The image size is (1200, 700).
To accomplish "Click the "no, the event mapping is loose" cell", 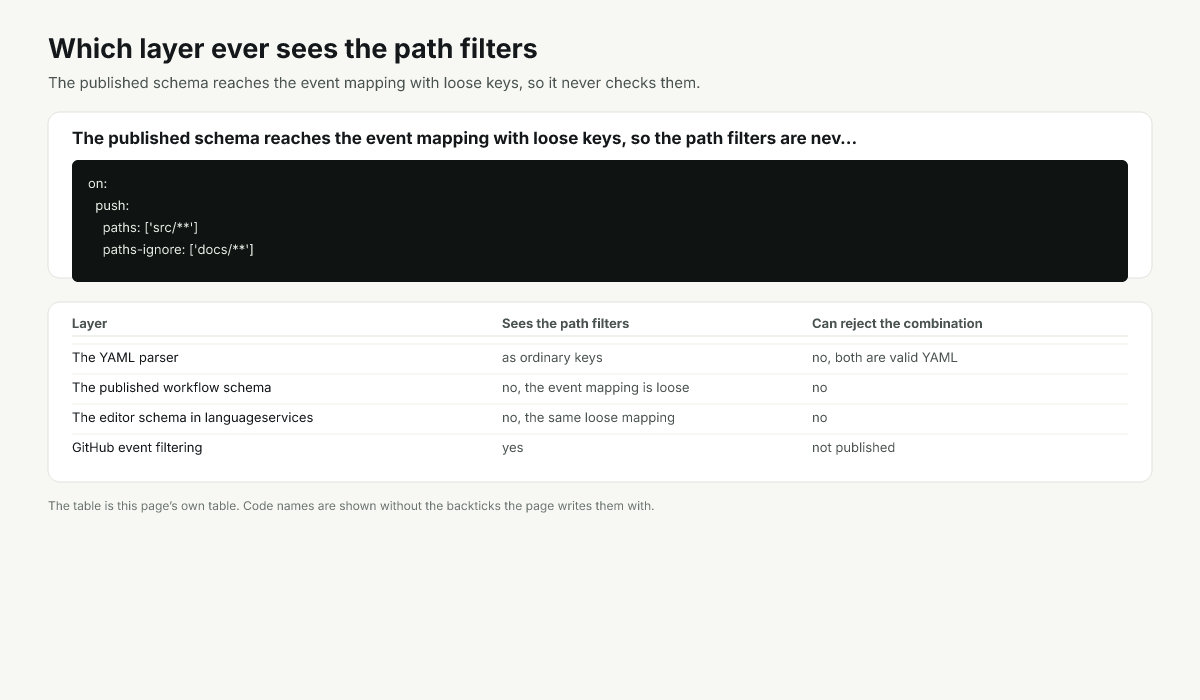I will click(x=595, y=388).
